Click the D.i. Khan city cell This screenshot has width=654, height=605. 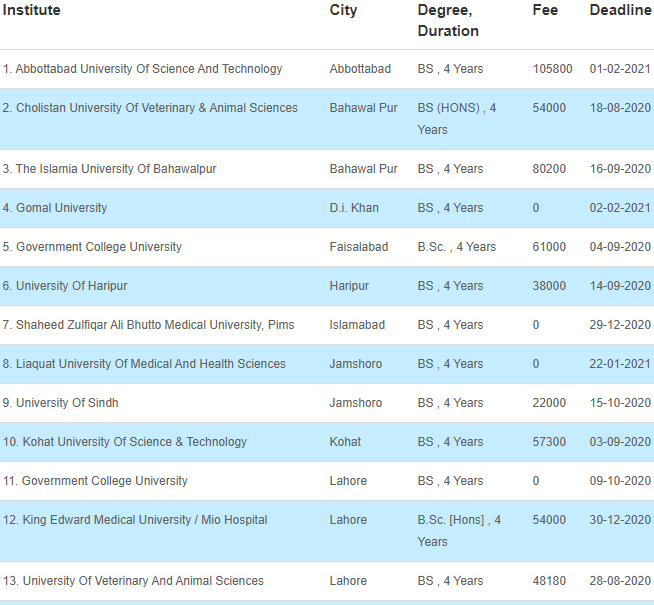pos(354,208)
